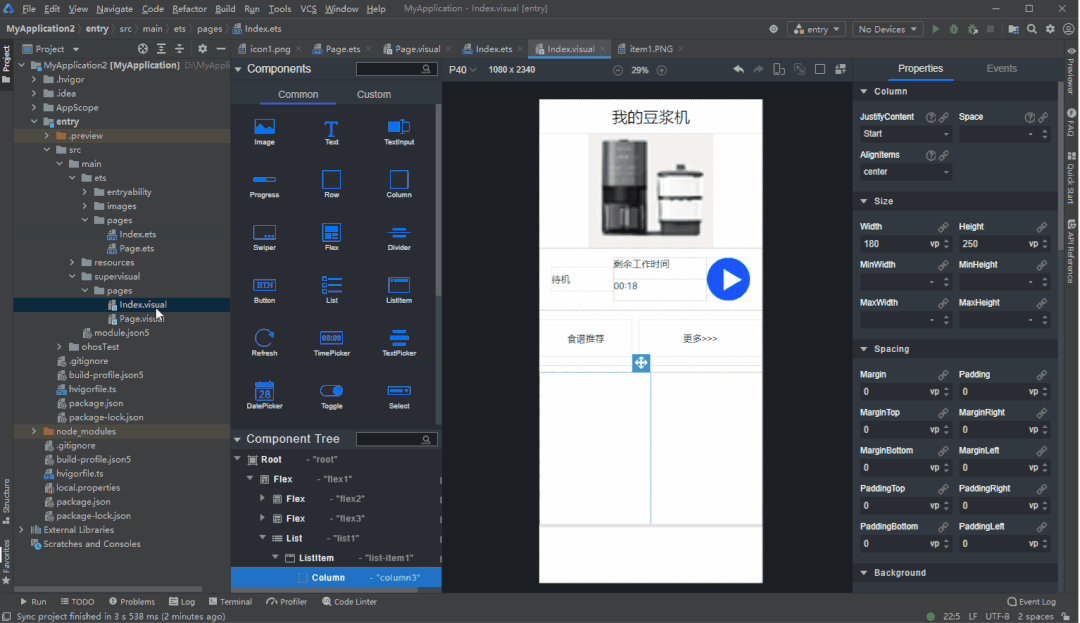Open the Problems tool window
Viewport: 1080px width, 623px height.
[132, 602]
